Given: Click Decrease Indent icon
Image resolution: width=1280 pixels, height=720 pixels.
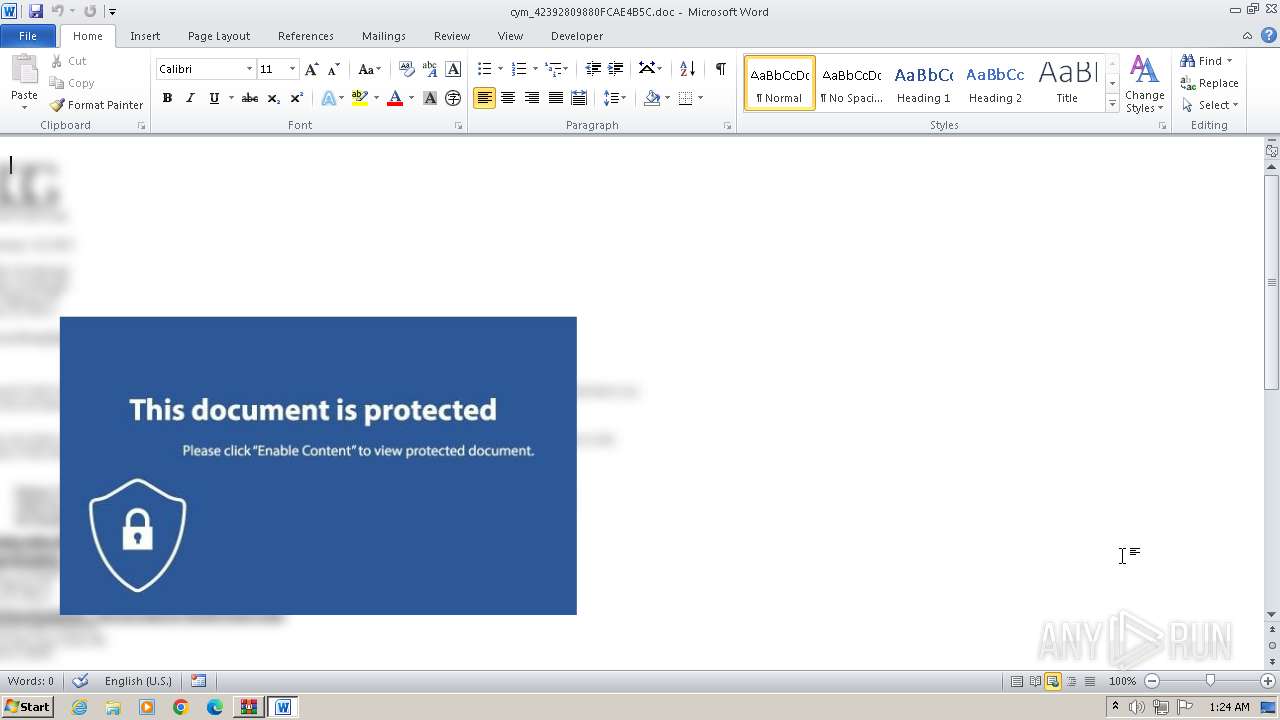Looking at the screenshot, I should (x=593, y=69).
